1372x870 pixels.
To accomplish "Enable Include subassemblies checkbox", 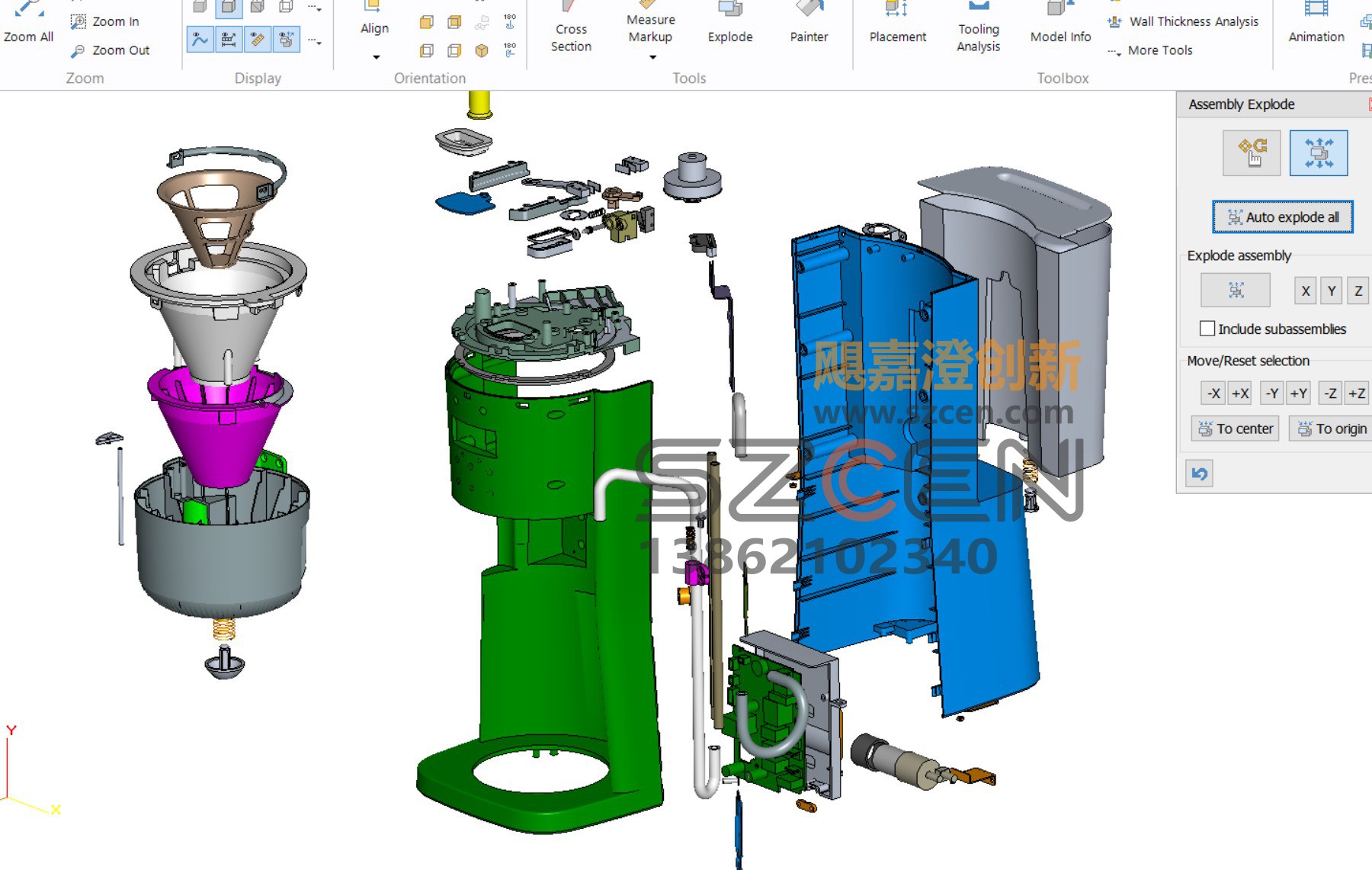I will point(1207,329).
